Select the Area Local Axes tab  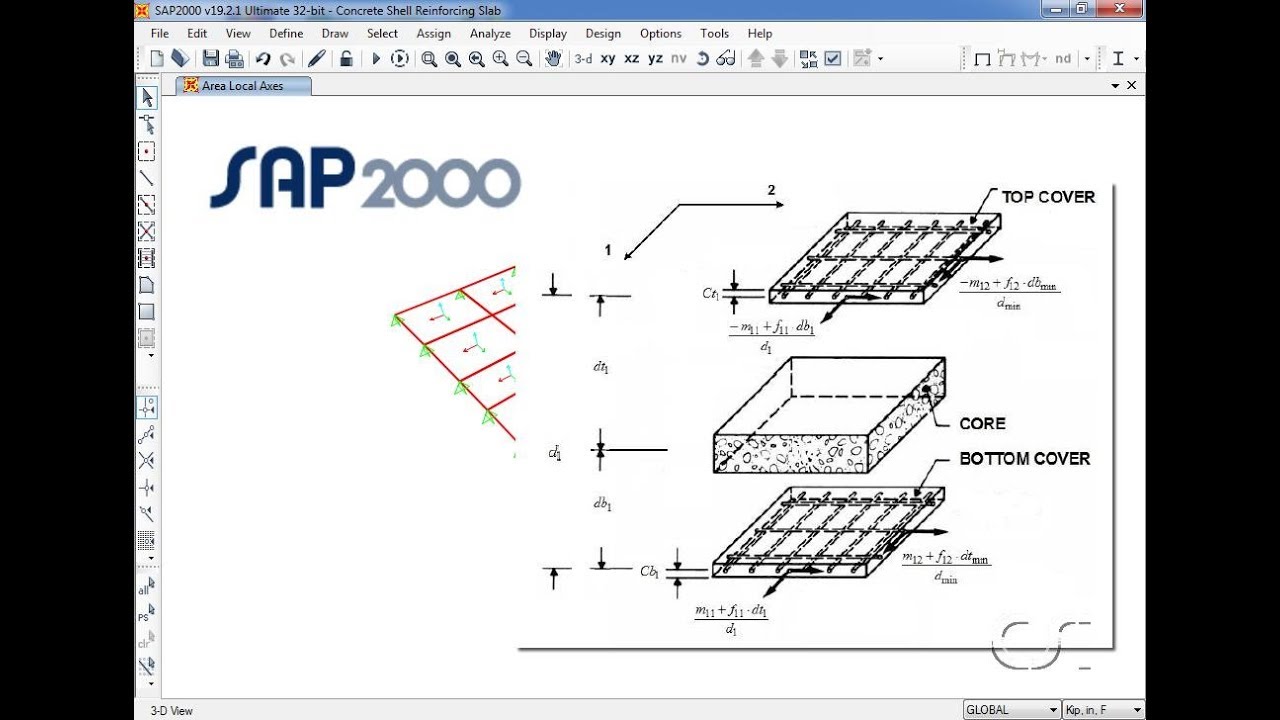(243, 86)
